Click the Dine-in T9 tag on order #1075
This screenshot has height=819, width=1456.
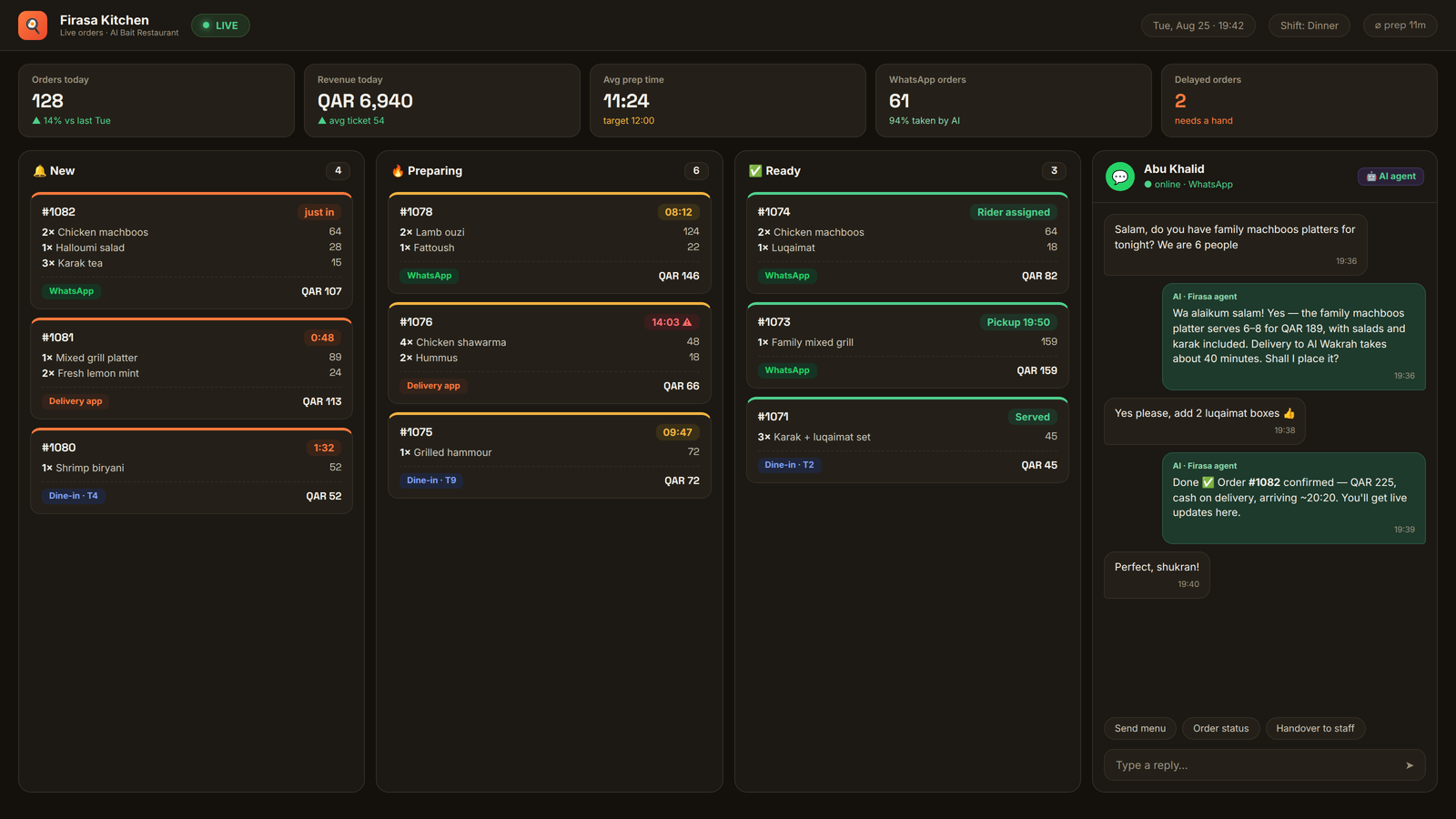click(431, 480)
